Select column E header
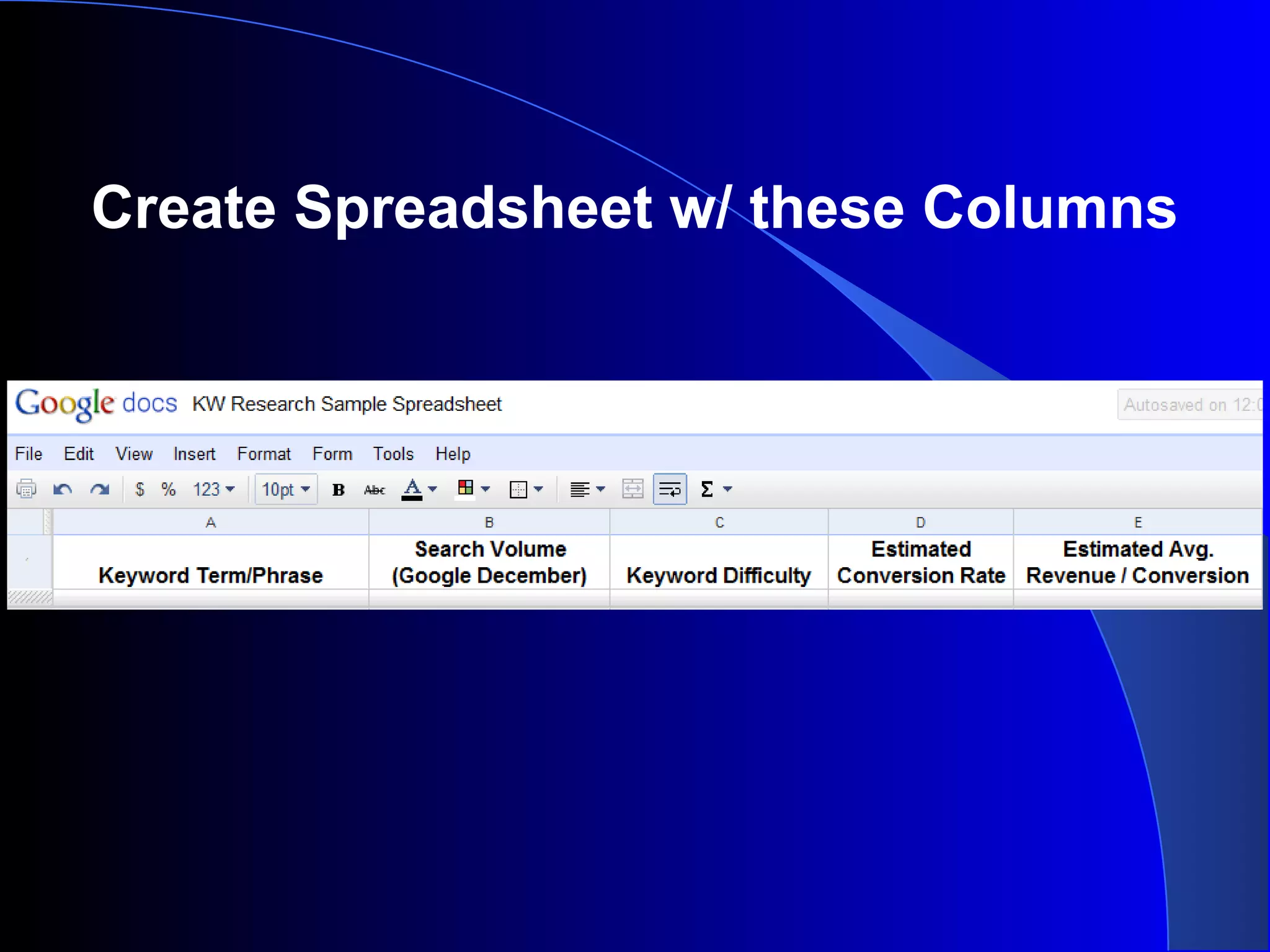The image size is (1270, 952). tap(1138, 522)
